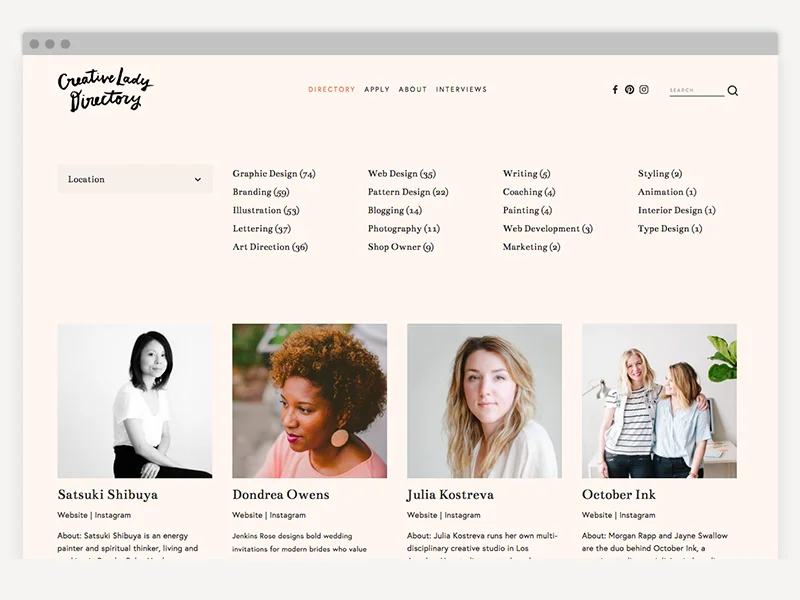Screen dimensions: 800x600
Task: Filter by Web Development (3)
Action: pos(548,229)
